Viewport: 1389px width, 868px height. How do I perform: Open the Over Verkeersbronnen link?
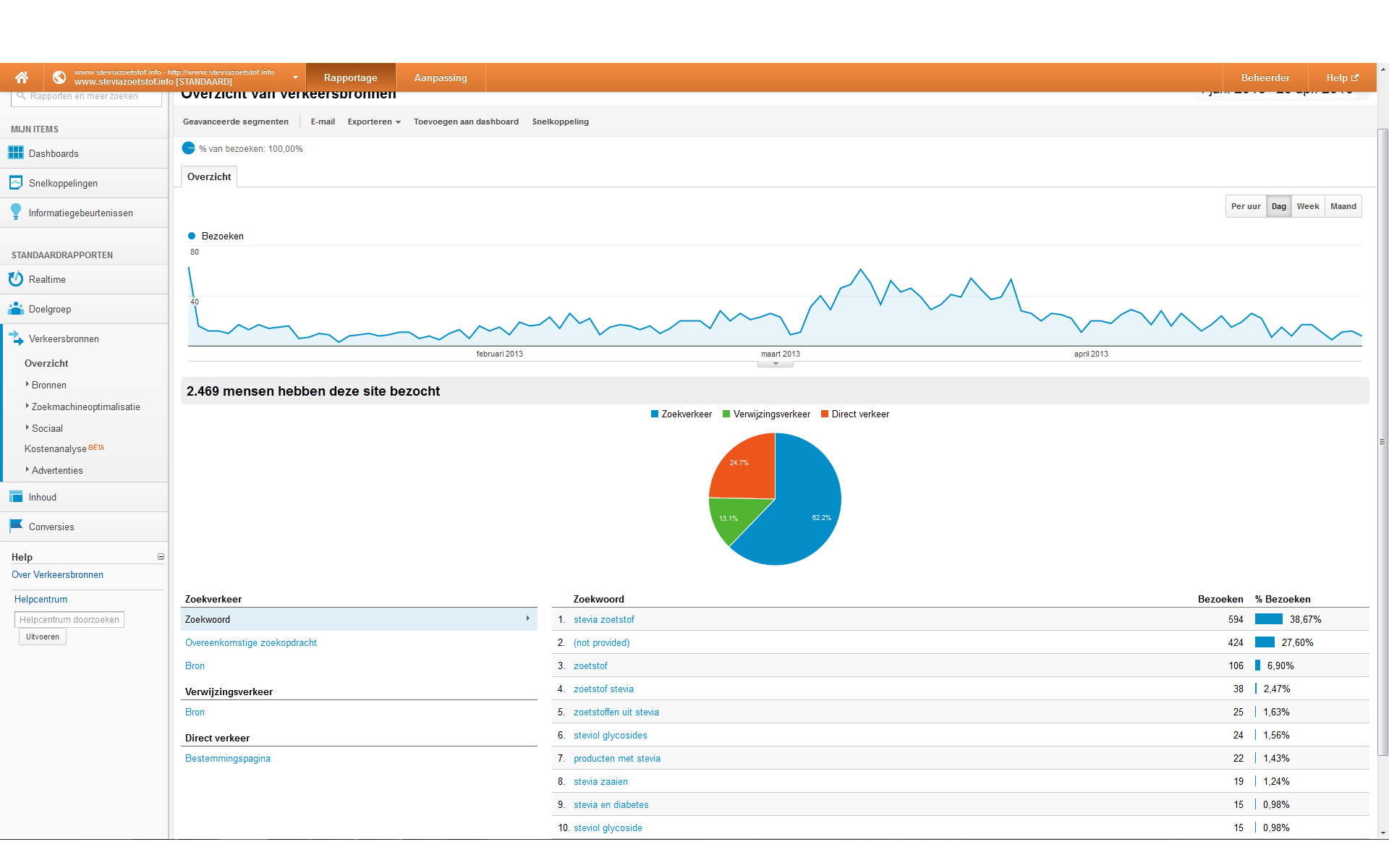tap(57, 574)
